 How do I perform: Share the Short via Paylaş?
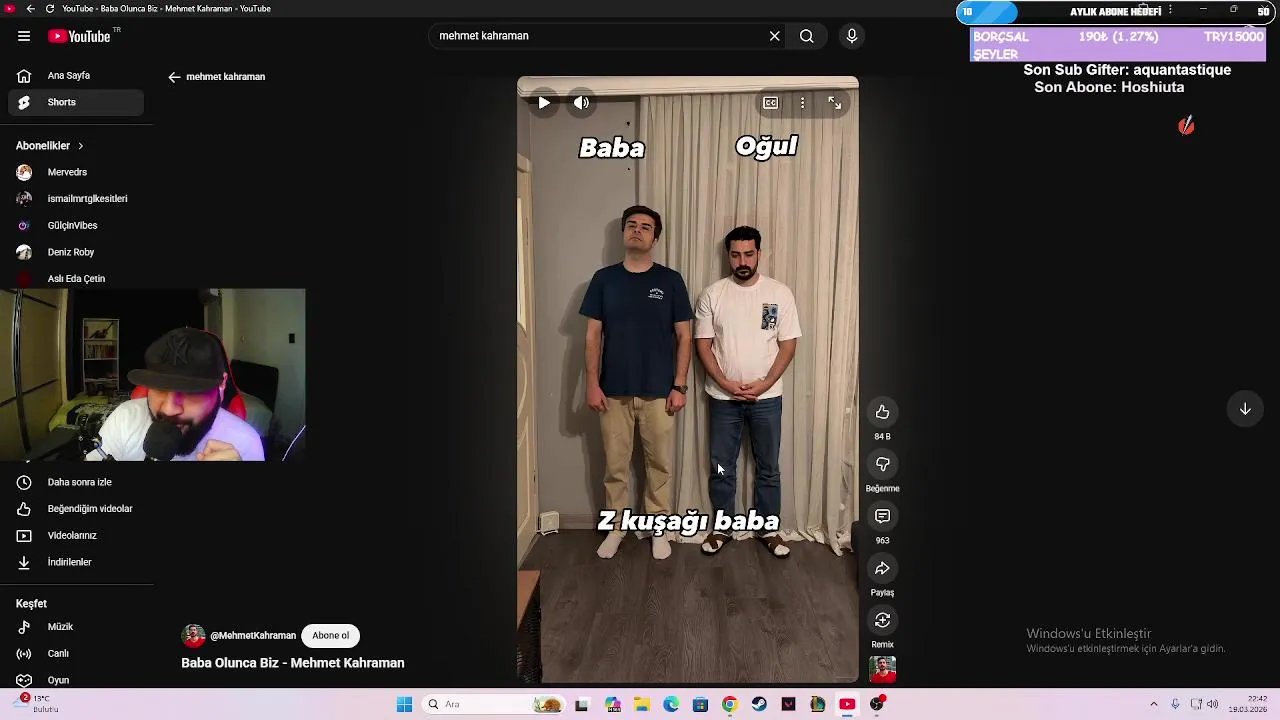point(882,568)
